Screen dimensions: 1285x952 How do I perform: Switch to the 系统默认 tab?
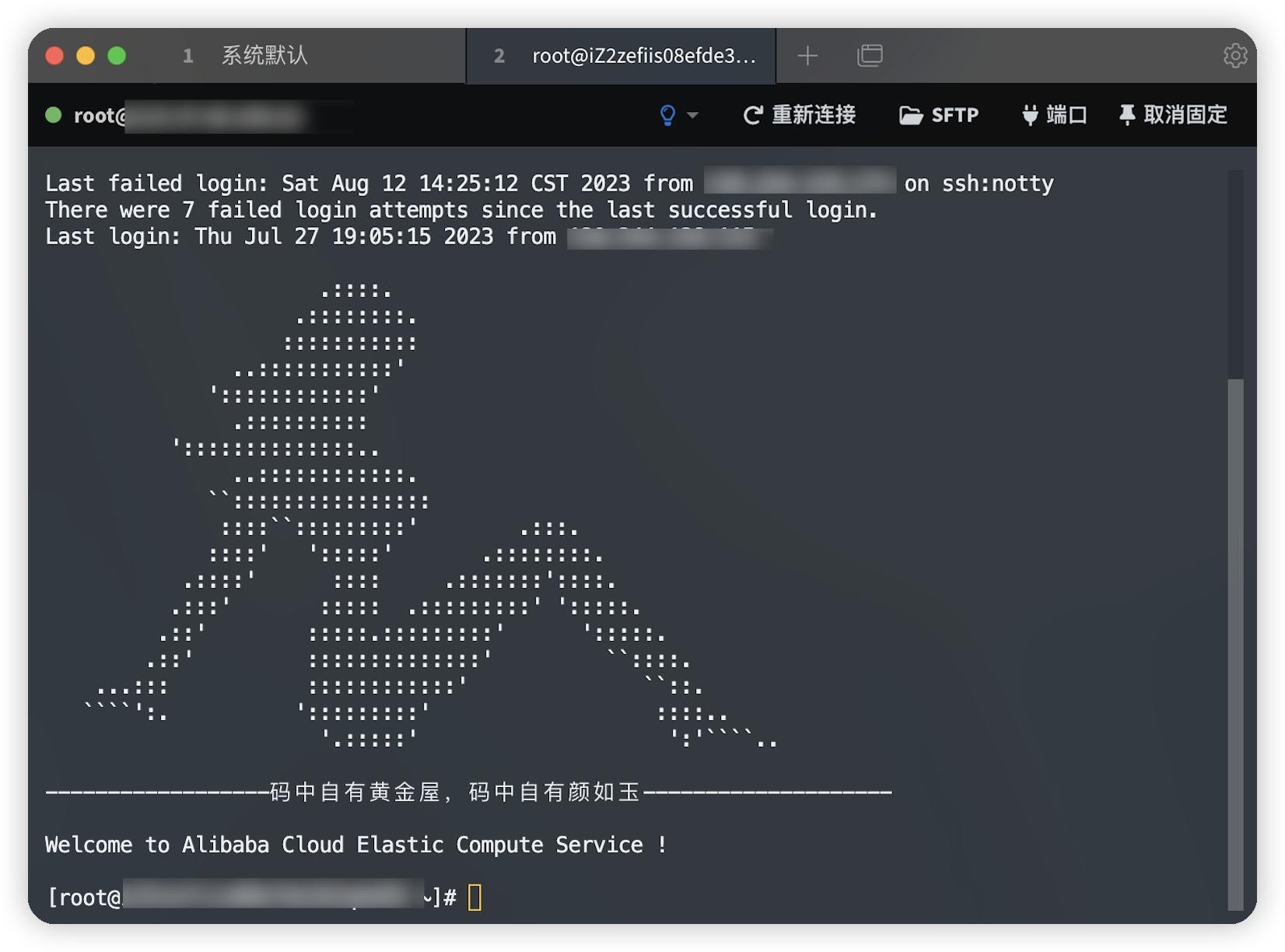(264, 55)
